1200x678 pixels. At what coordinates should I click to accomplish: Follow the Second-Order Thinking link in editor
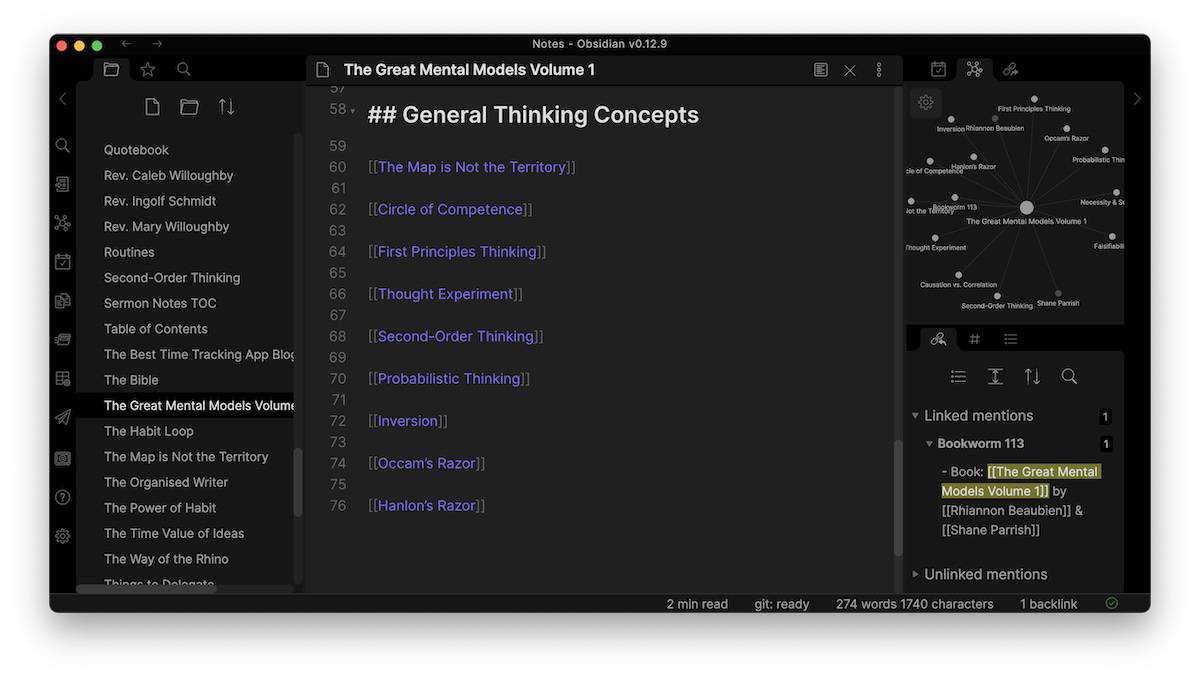456,336
